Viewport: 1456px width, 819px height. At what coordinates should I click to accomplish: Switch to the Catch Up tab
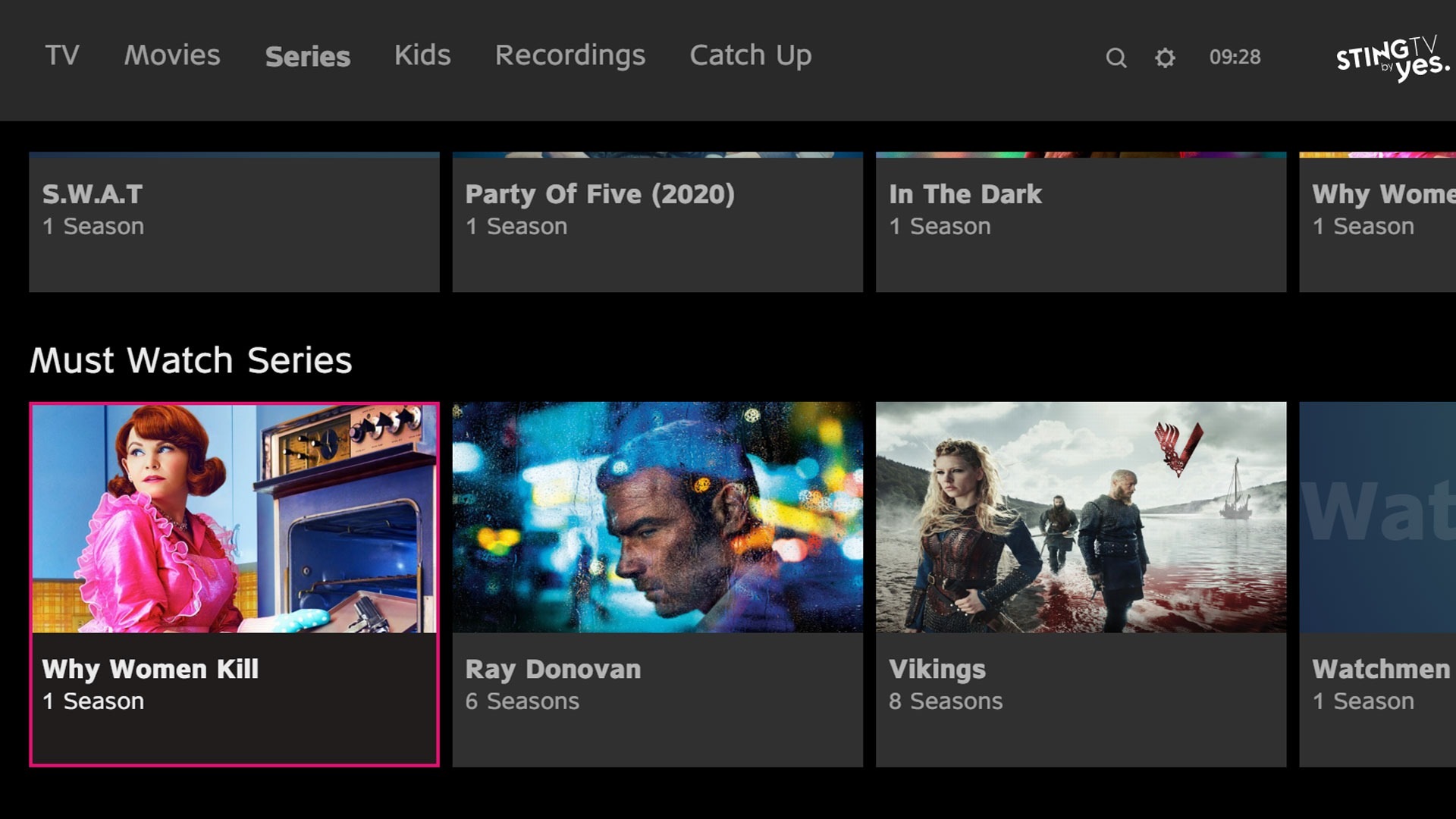751,55
